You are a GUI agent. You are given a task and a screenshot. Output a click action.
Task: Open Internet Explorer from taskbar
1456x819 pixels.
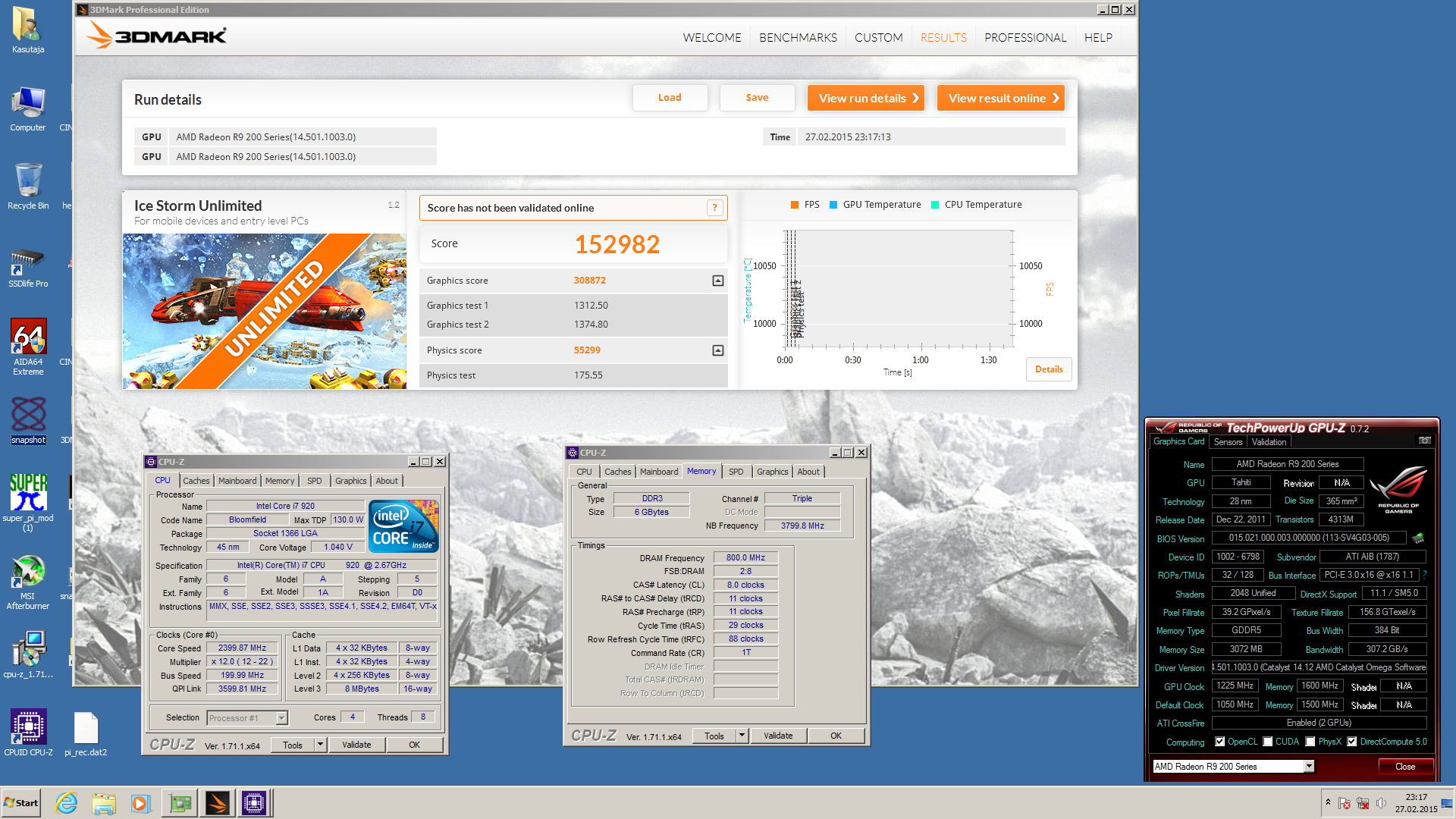tap(67, 803)
